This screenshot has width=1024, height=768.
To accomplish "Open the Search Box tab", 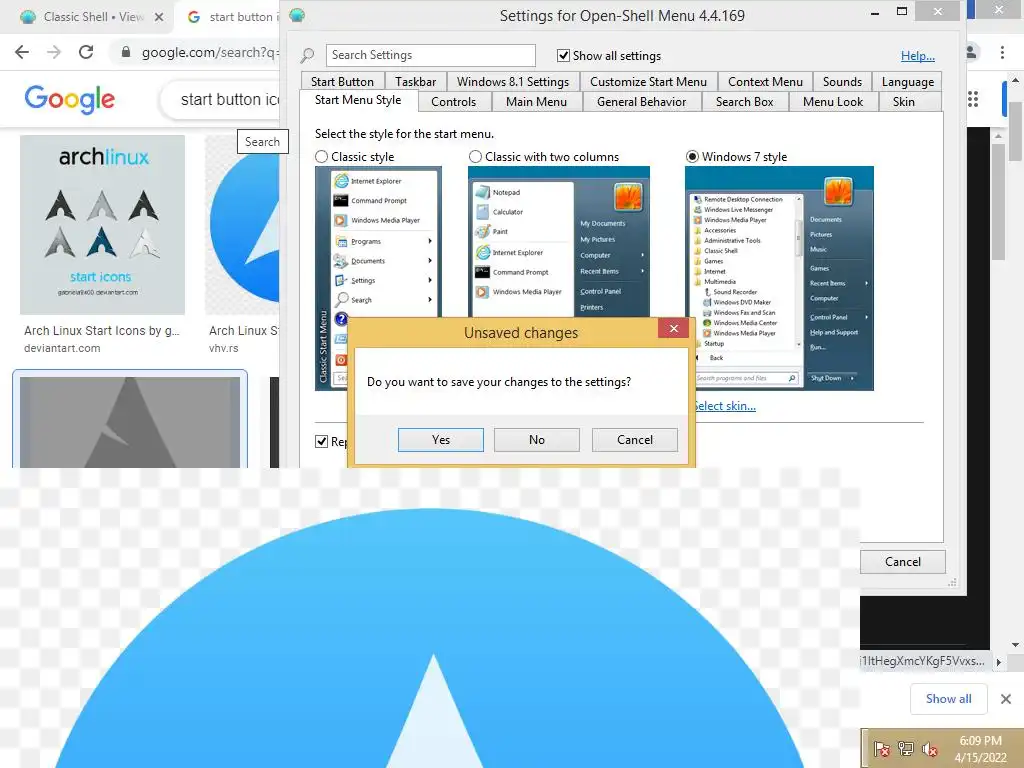I will point(744,102).
